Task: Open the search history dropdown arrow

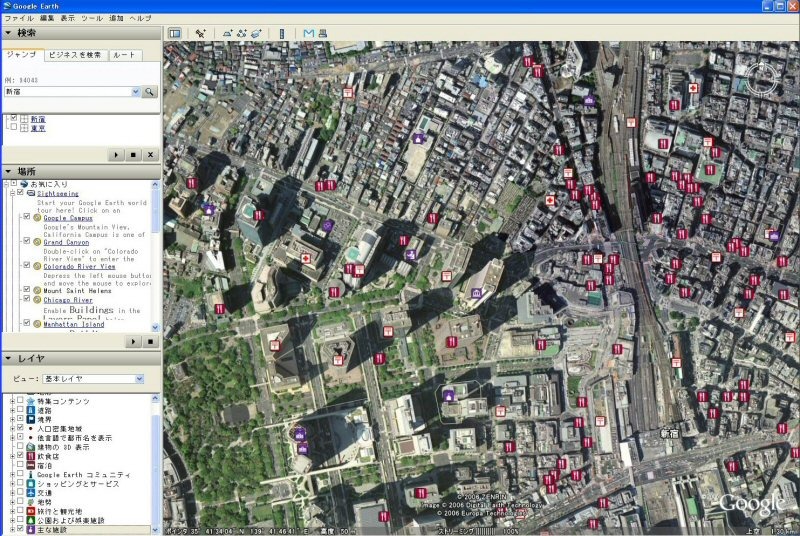Action: pos(136,92)
